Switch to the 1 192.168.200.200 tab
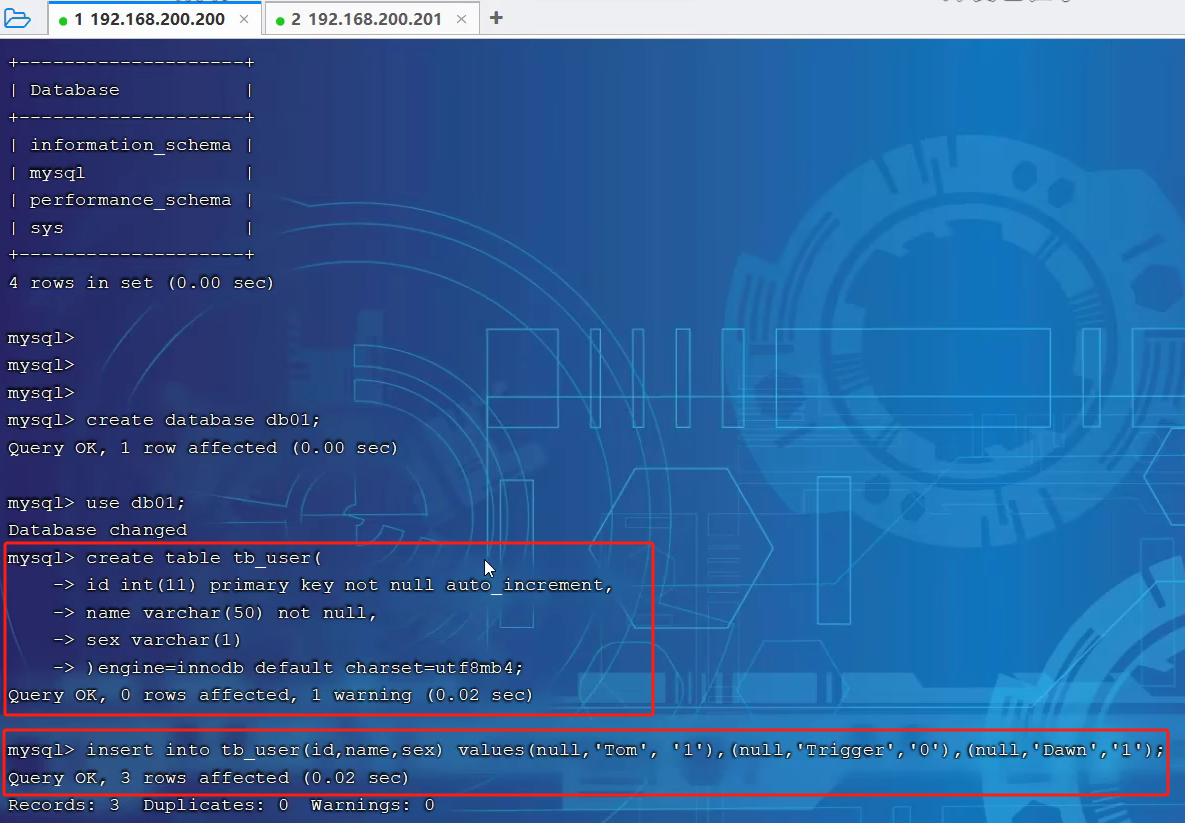1185x823 pixels. coord(155,19)
